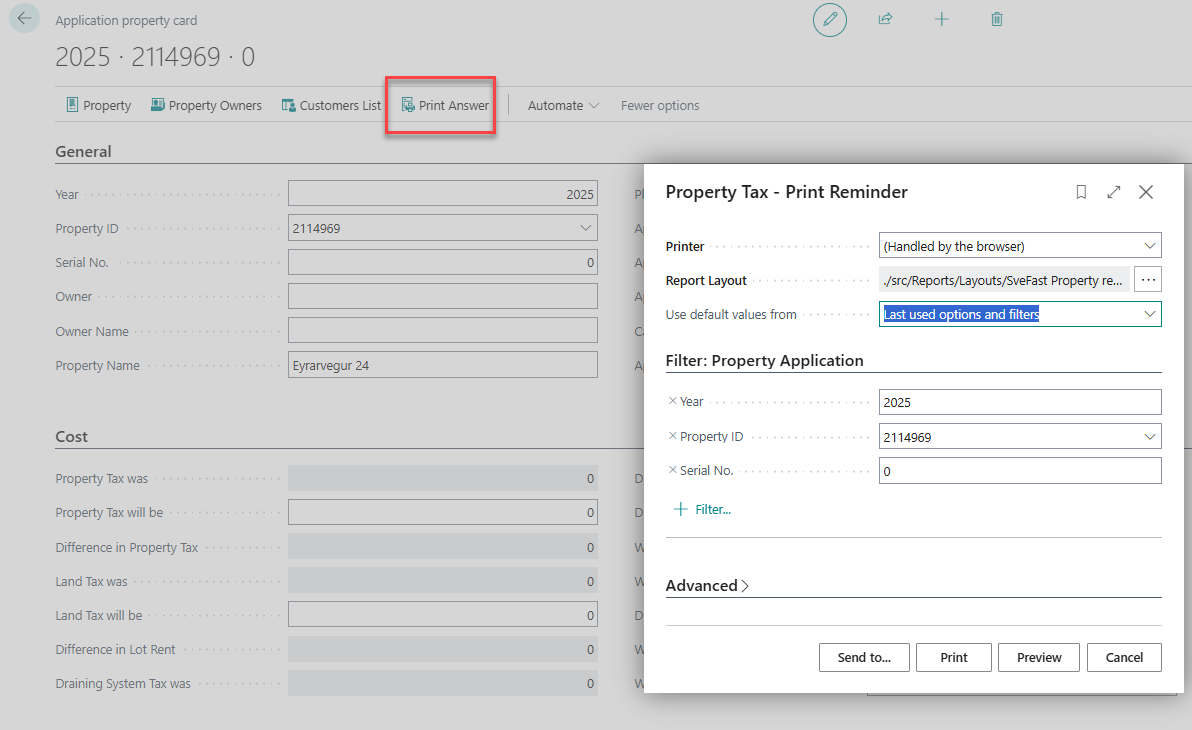
Task: Click the pencil edit icon
Action: [x=829, y=19]
